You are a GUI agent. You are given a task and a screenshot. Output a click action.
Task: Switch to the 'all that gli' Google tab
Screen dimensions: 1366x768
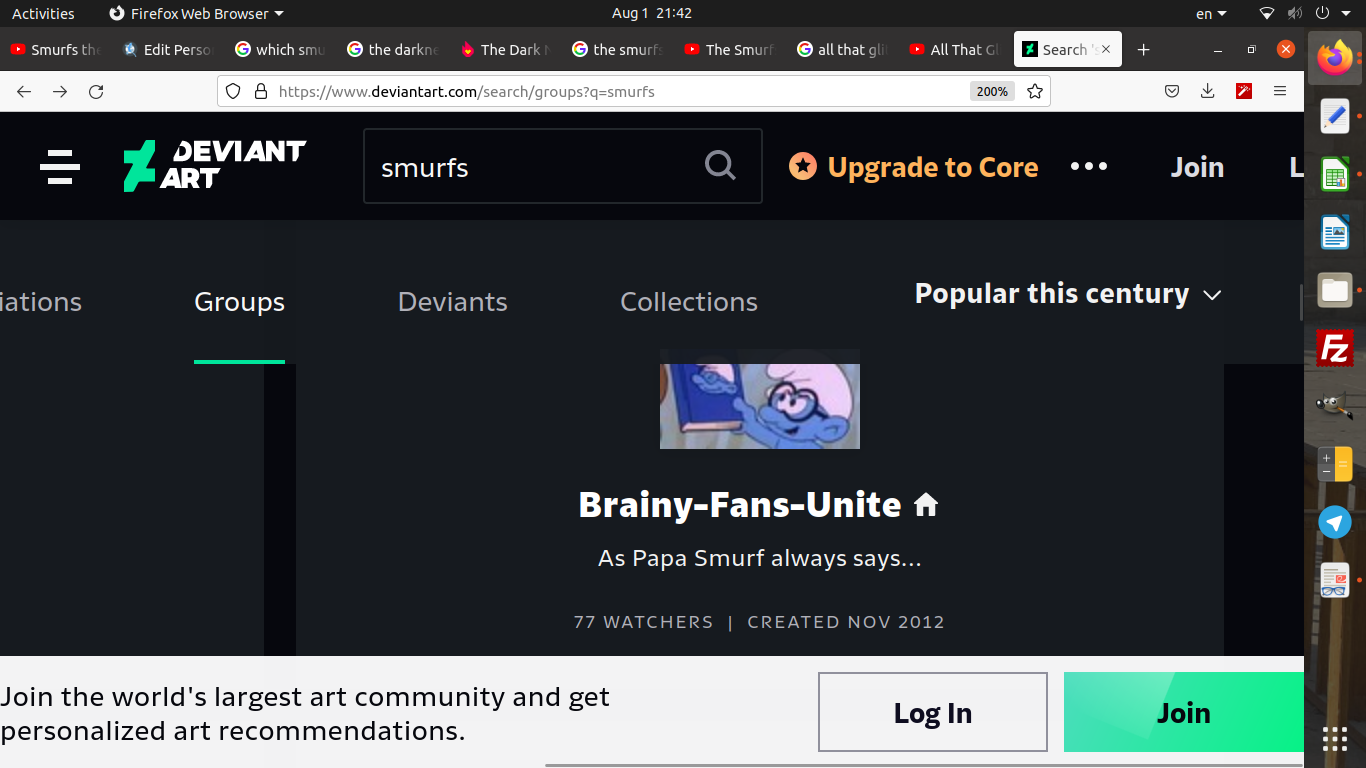click(x=843, y=49)
